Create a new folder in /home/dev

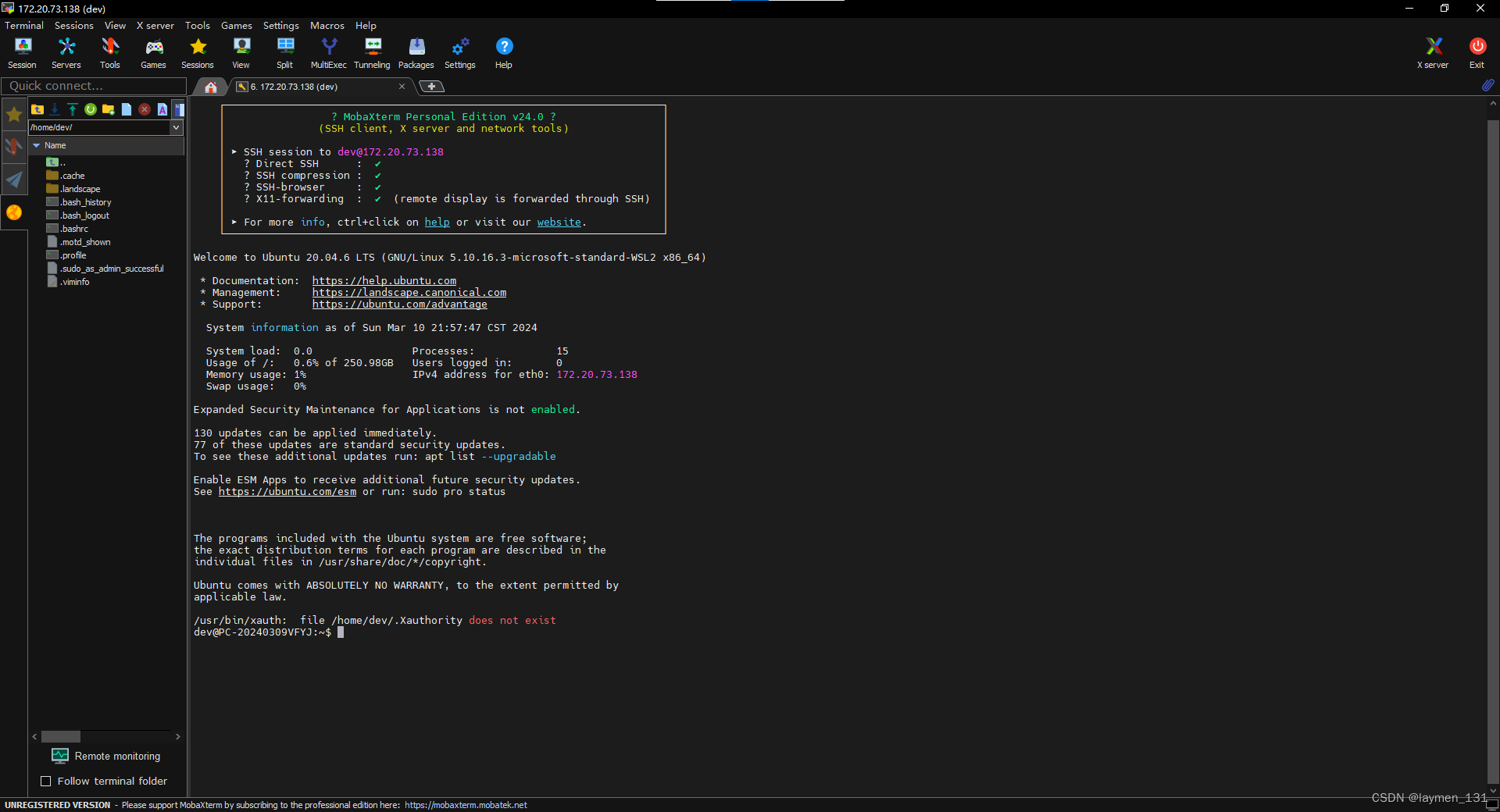(x=108, y=109)
